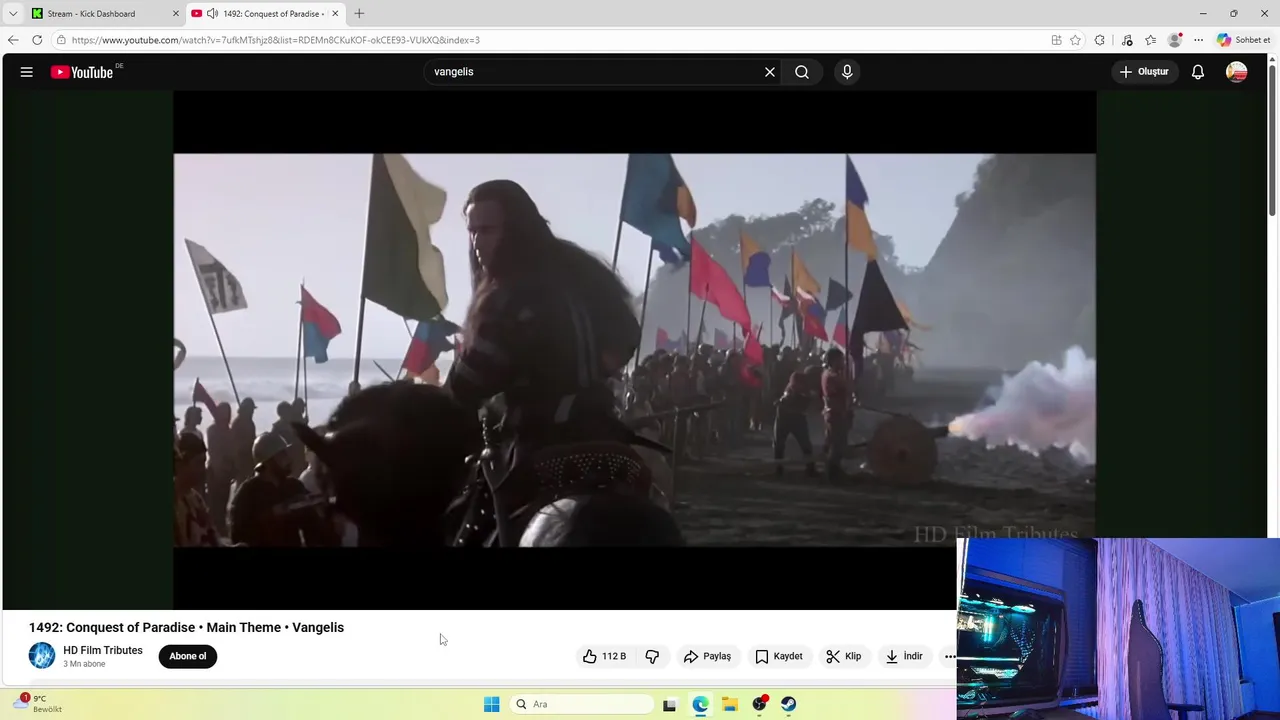The image size is (1280, 720).
Task: Open the HD Film Tributes channel name
Action: [x=103, y=650]
